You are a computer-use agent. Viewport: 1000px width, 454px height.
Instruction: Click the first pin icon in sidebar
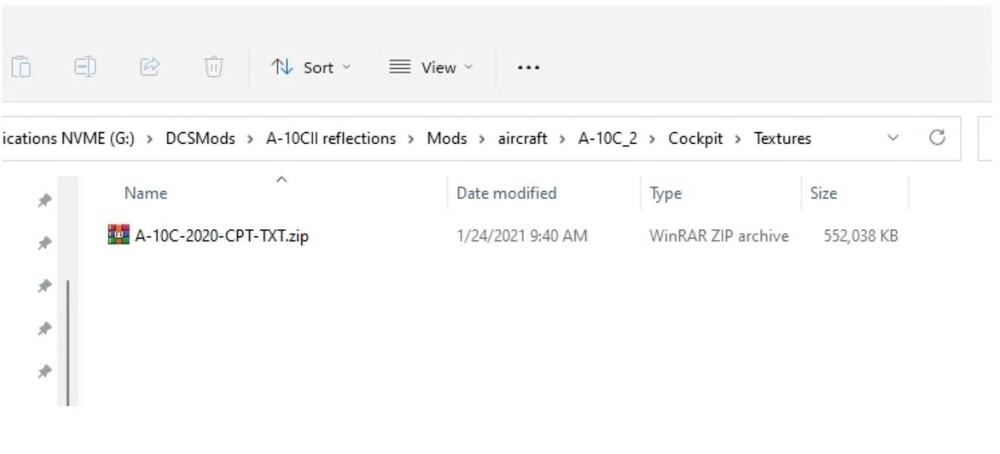click(44, 200)
